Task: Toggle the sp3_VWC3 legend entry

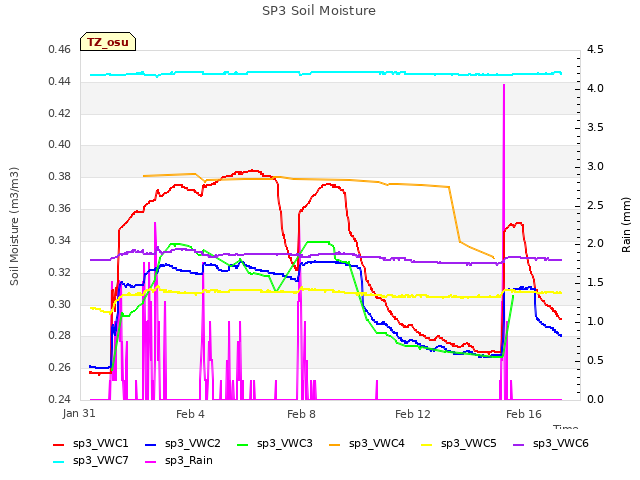Action: tap(275, 443)
